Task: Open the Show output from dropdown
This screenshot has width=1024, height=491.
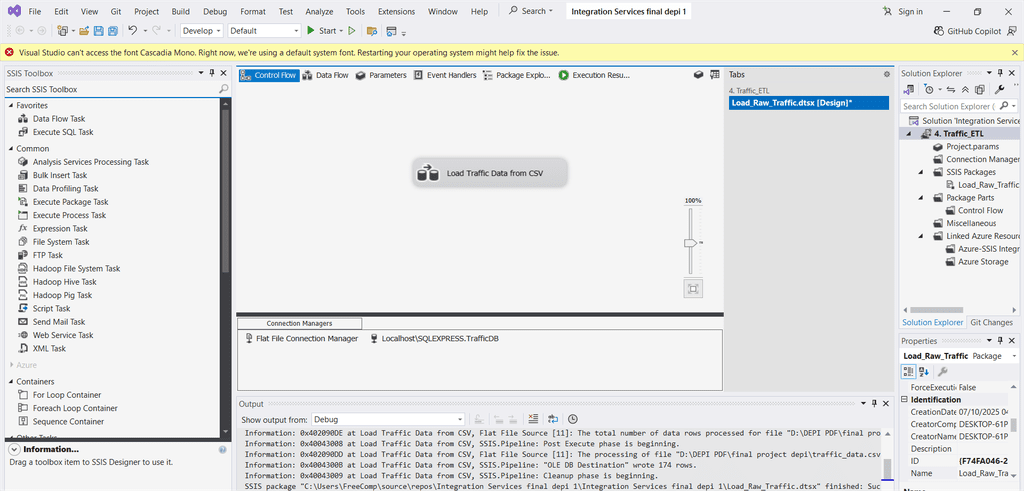Action: tap(388, 419)
